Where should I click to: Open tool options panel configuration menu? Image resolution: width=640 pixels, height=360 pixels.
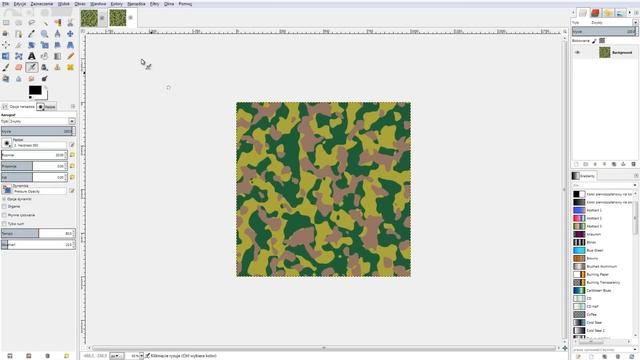coord(73,107)
